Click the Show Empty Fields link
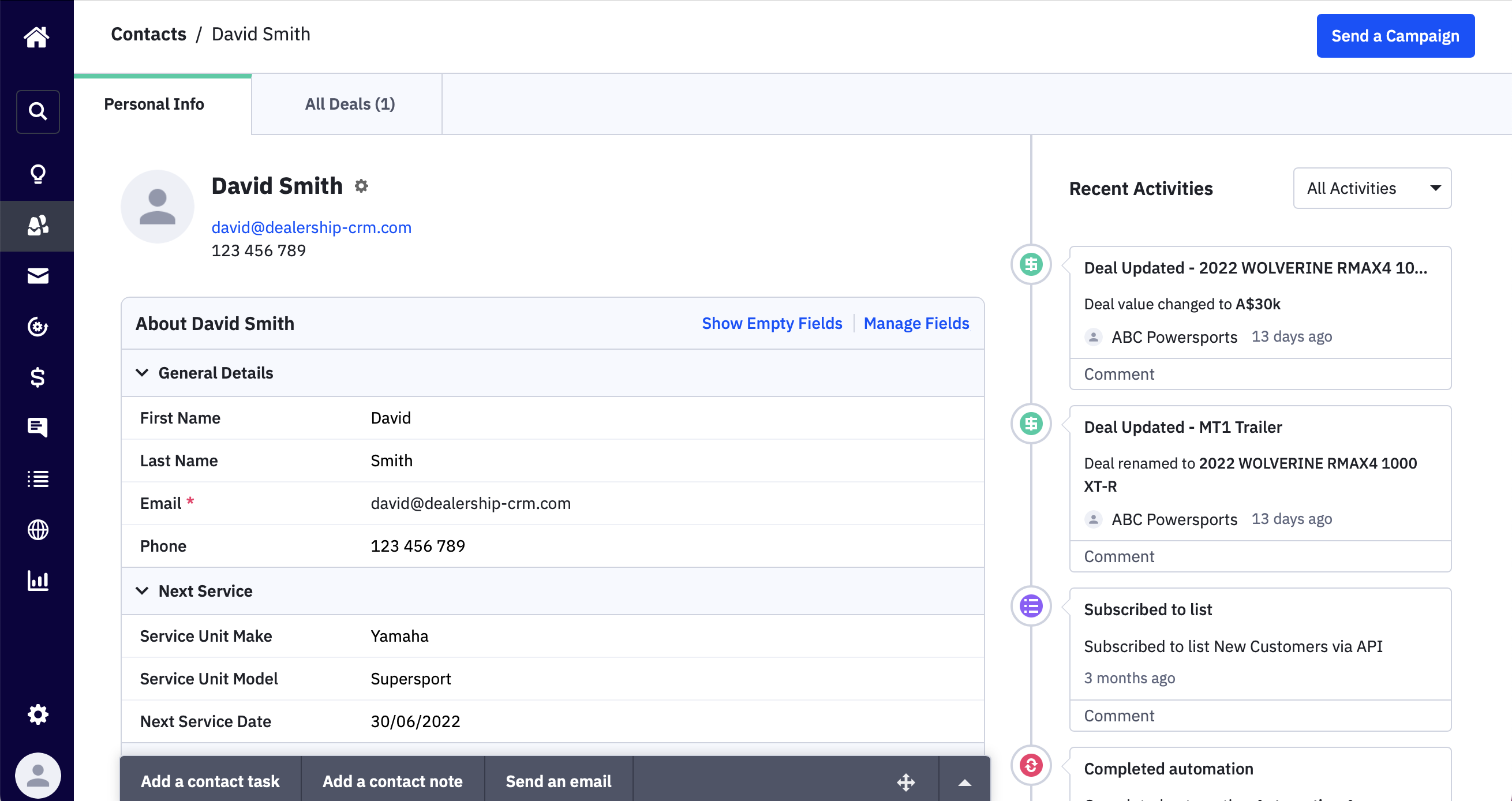Viewport: 1512px width, 801px height. coord(771,323)
